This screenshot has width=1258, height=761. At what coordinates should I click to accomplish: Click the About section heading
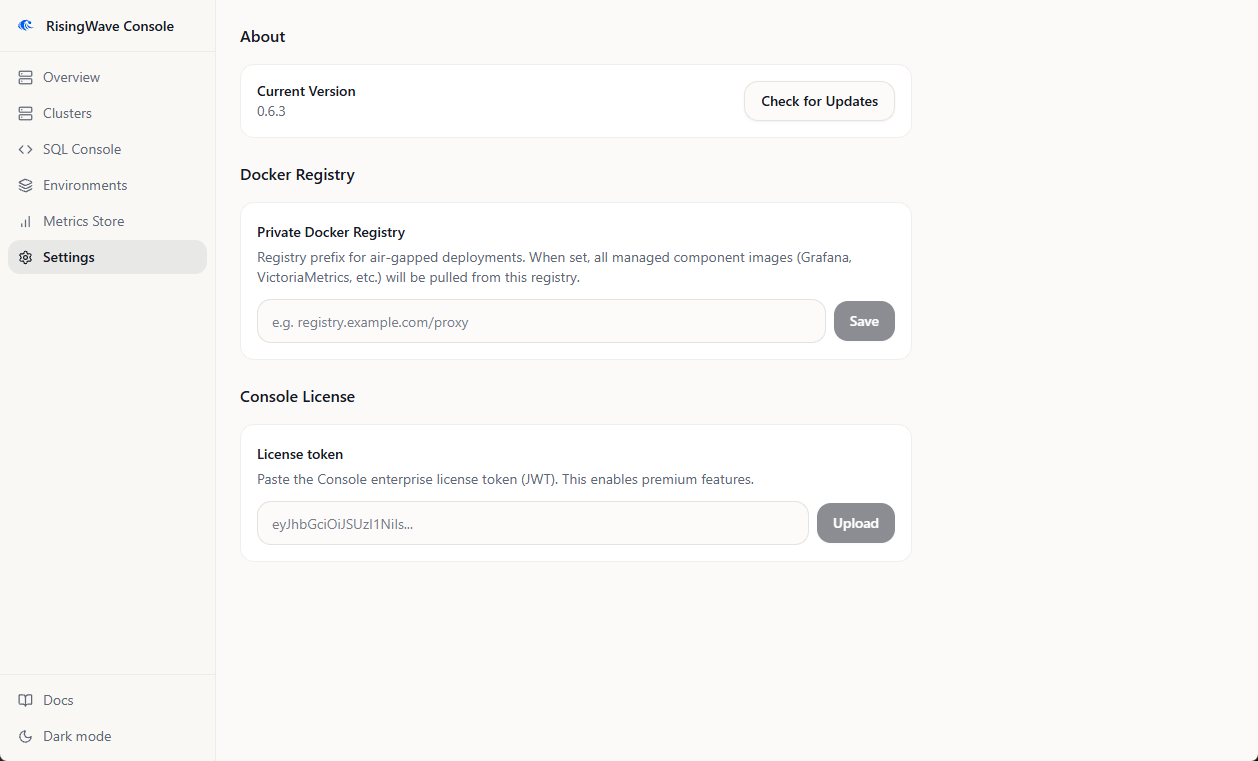pyautogui.click(x=263, y=36)
